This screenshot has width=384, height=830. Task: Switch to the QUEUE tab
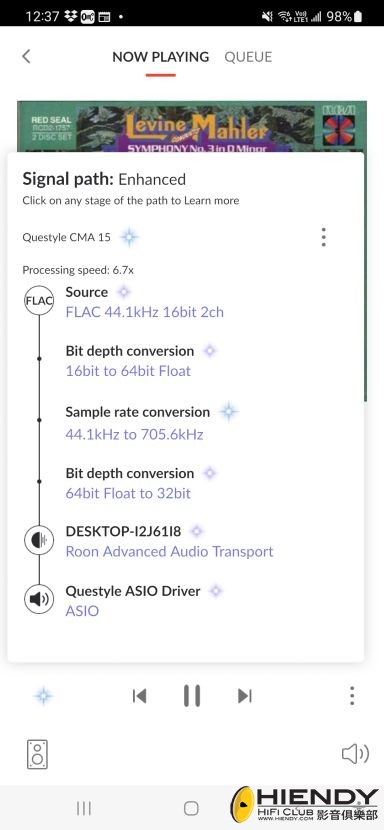[x=248, y=57]
